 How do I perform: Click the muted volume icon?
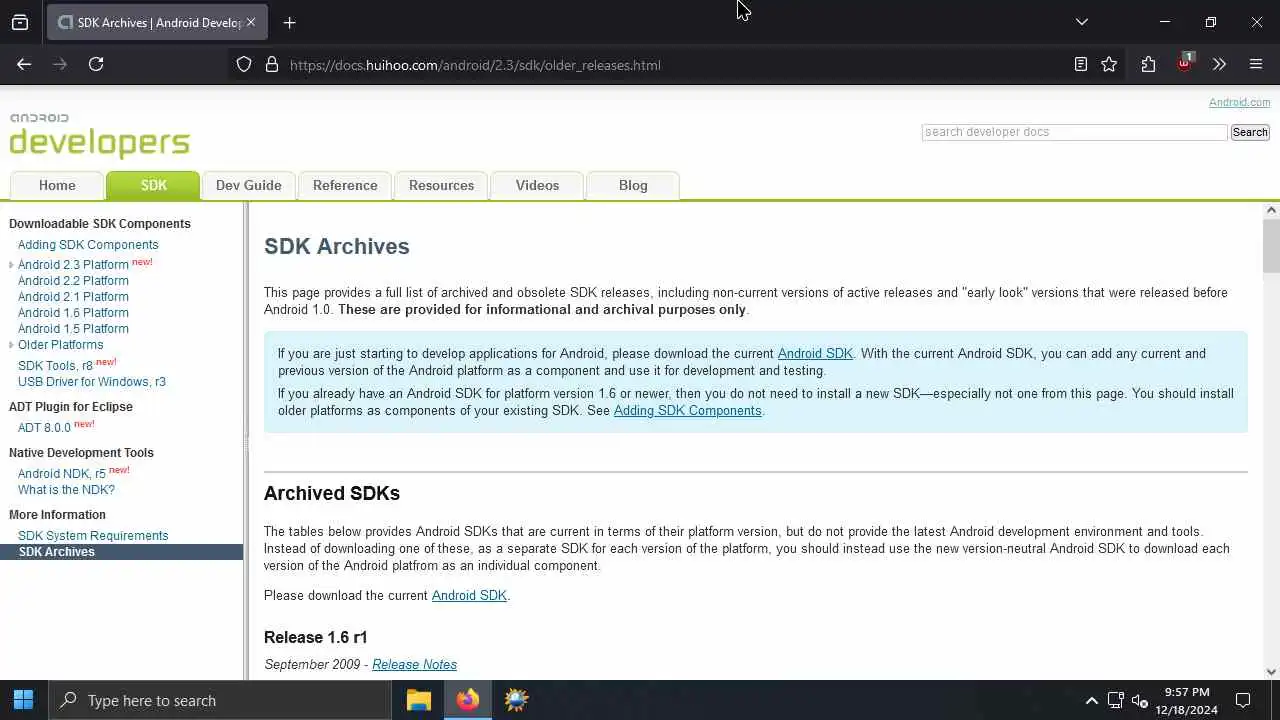1140,701
